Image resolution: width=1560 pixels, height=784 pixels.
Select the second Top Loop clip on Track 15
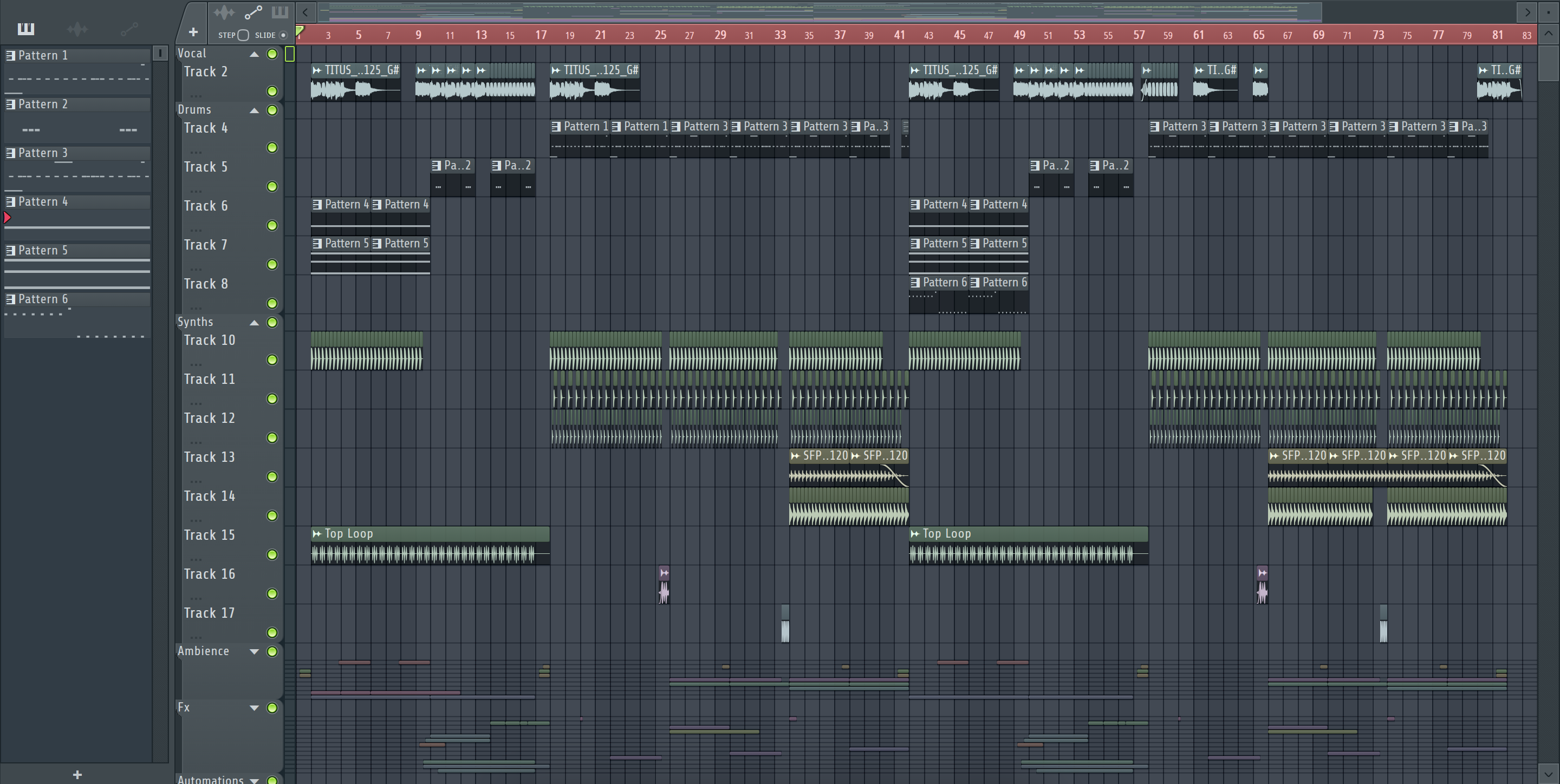1028,546
